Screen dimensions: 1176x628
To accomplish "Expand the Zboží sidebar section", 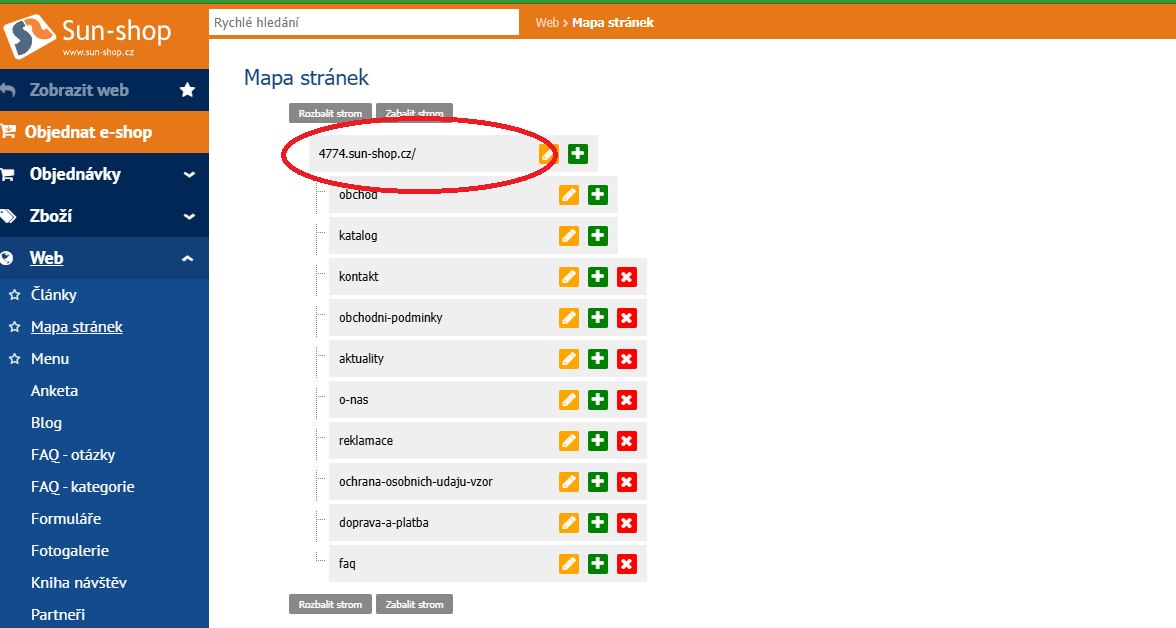I will pyautogui.click(x=188, y=216).
